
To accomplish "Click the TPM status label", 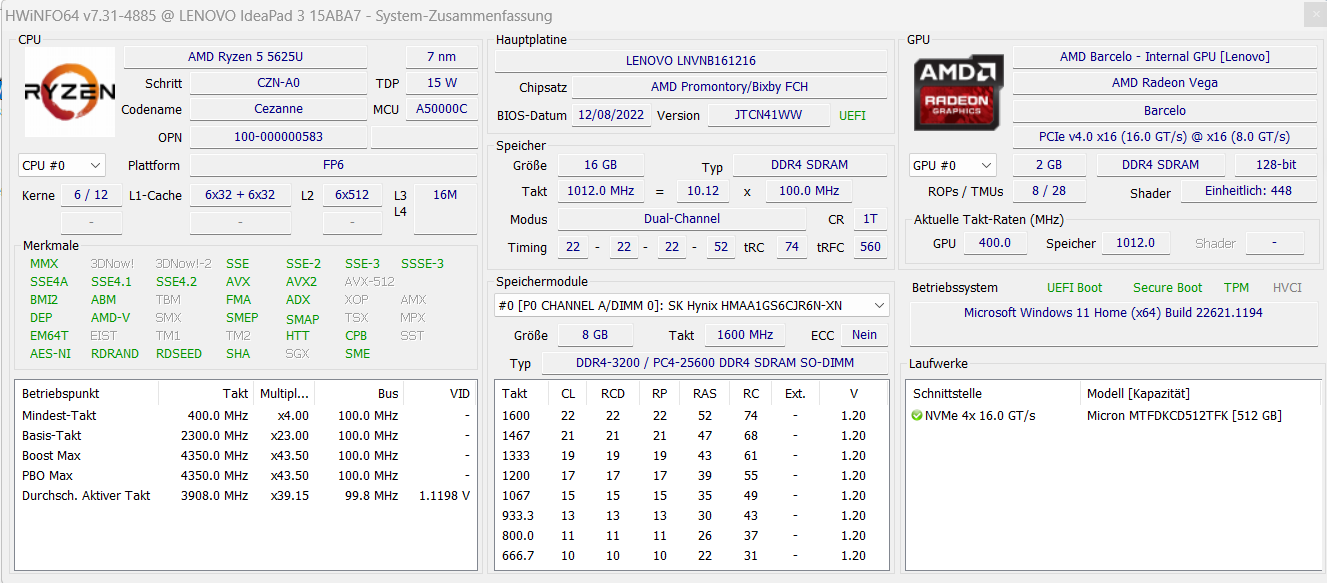I will point(1236,288).
